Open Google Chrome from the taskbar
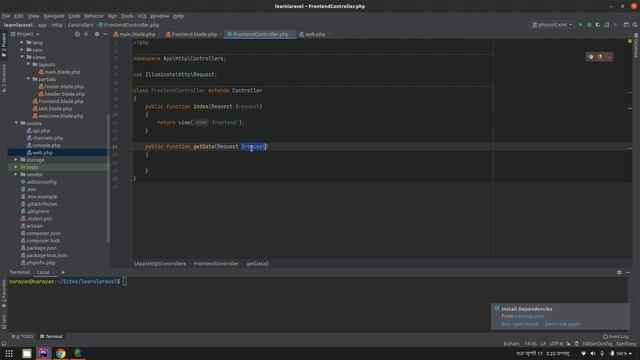Image resolution: width=640 pixels, height=360 pixels. (x=61, y=353)
